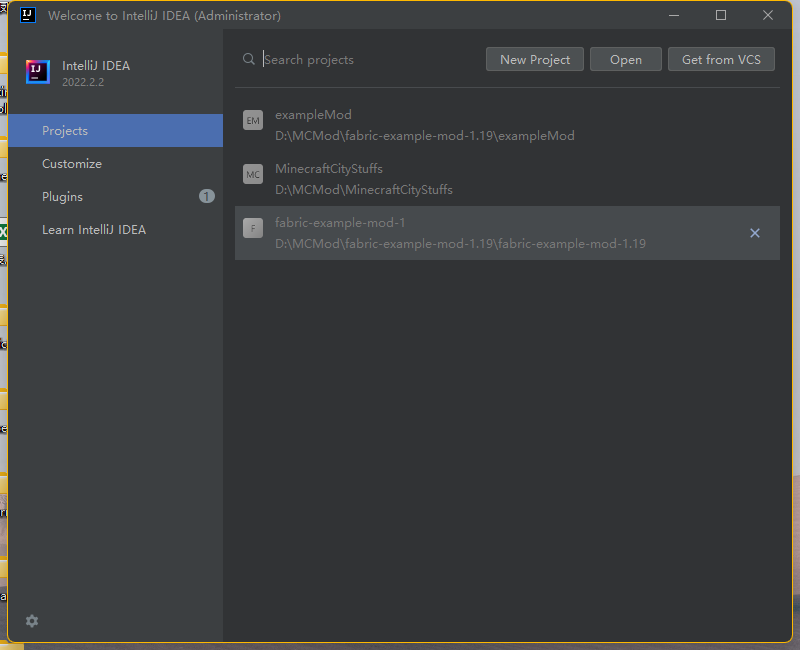Choose Get from VCS
This screenshot has width=800, height=650.
pyautogui.click(x=721, y=59)
